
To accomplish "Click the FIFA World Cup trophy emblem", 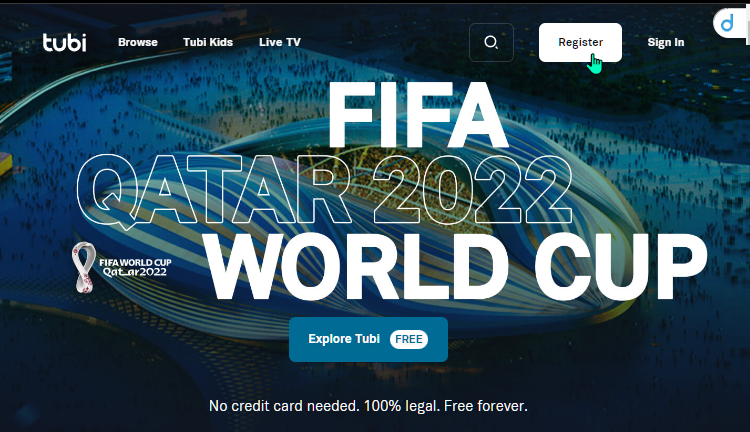I will click(84, 267).
